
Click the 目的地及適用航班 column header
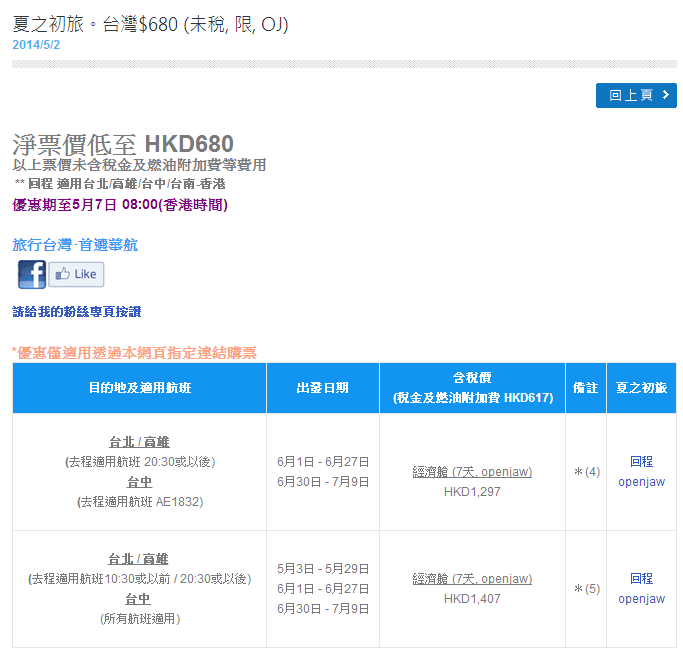[x=139, y=388]
